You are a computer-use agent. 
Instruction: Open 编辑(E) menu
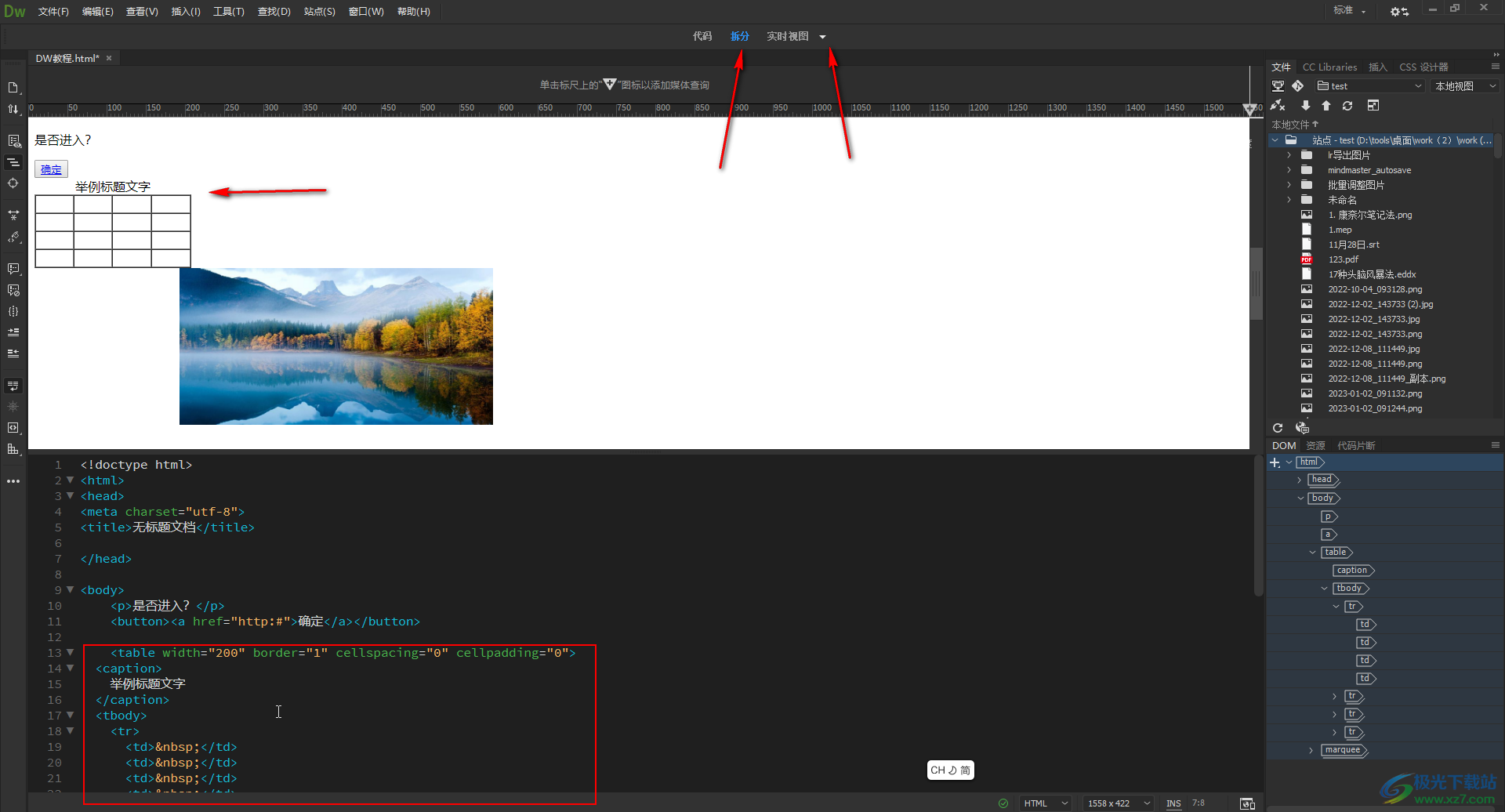coord(98,12)
